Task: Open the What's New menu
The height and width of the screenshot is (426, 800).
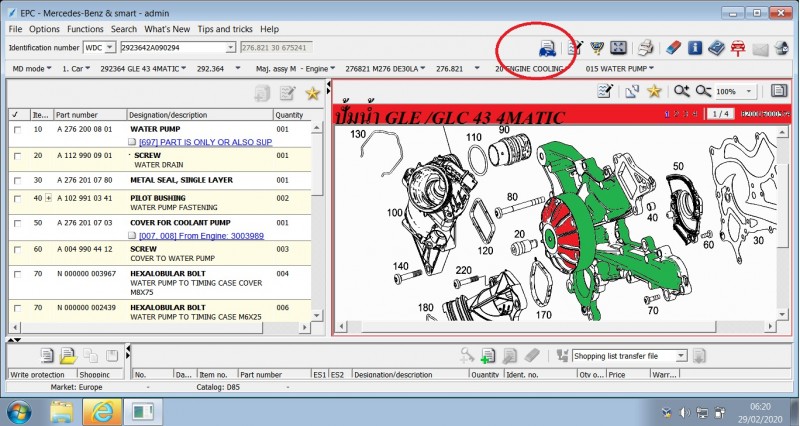Action: 167,29
